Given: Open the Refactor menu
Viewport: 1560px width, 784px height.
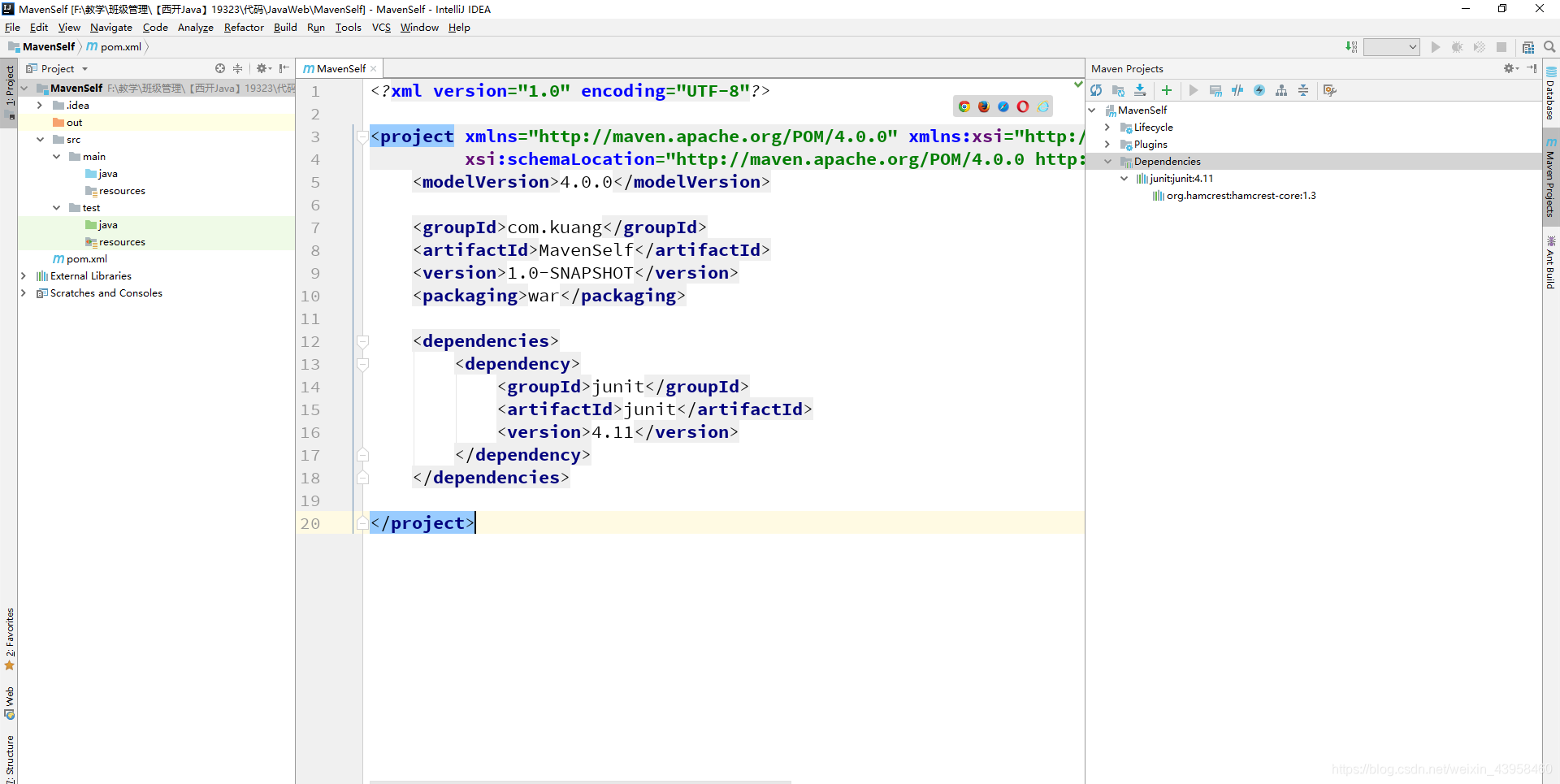Looking at the screenshot, I should tap(244, 28).
